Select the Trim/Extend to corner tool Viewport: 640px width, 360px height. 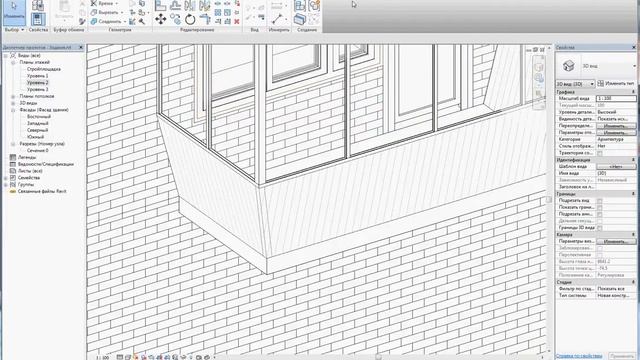(x=204, y=19)
